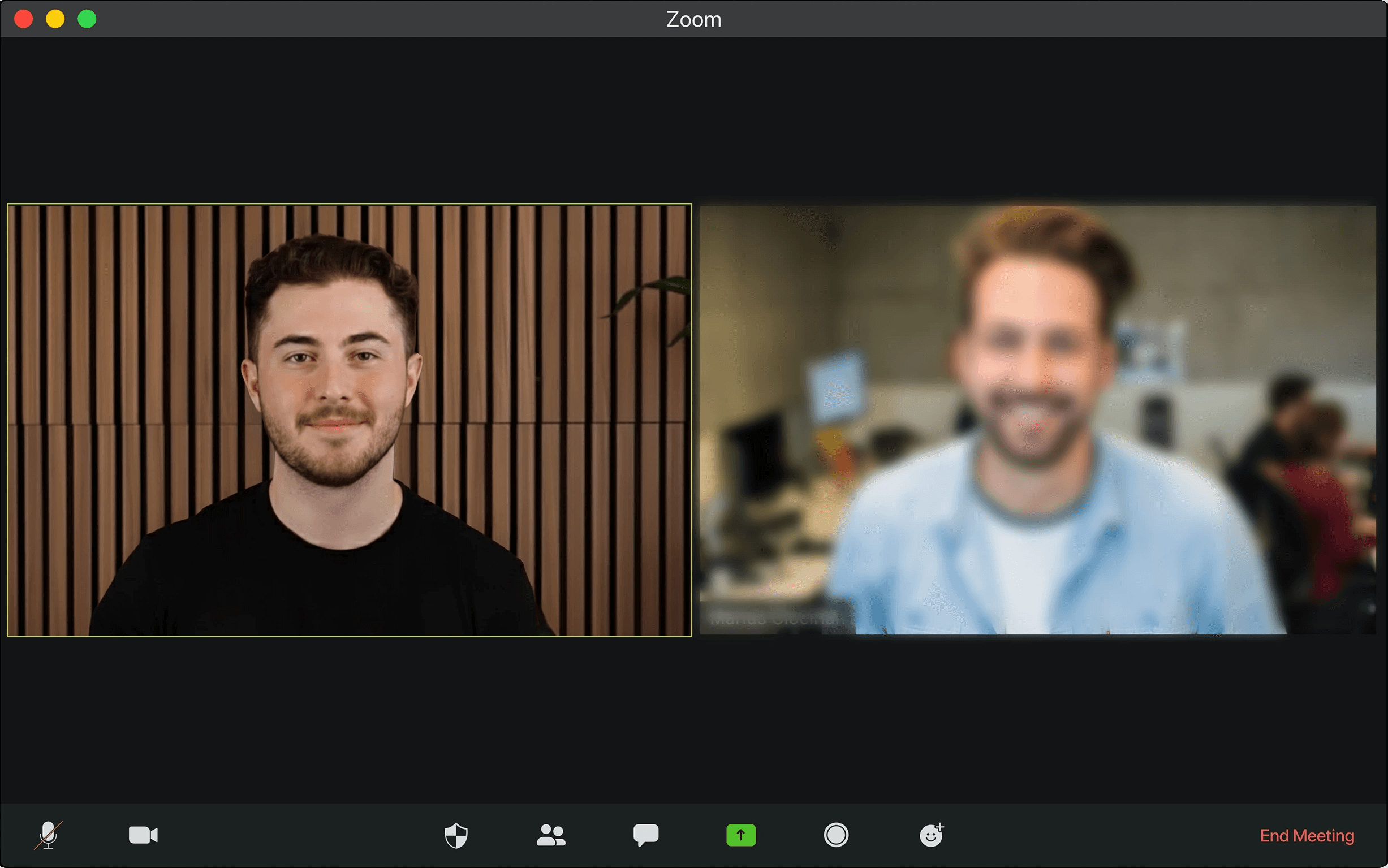This screenshot has height=868, width=1388.
Task: Click the Zoom title text in title bar
Action: point(693,20)
